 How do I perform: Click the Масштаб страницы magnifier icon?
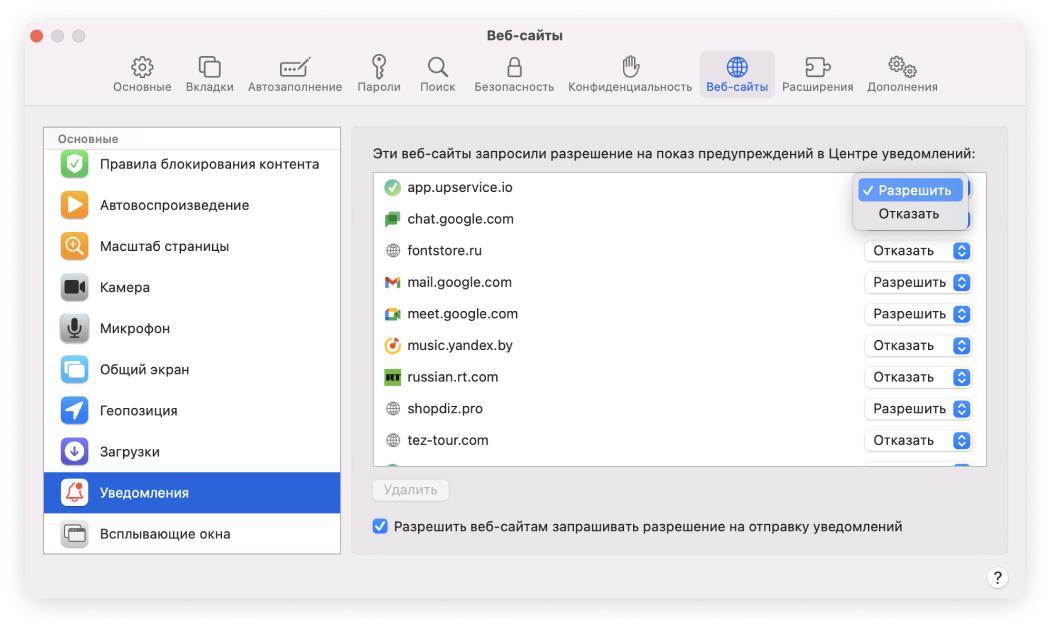pos(74,246)
